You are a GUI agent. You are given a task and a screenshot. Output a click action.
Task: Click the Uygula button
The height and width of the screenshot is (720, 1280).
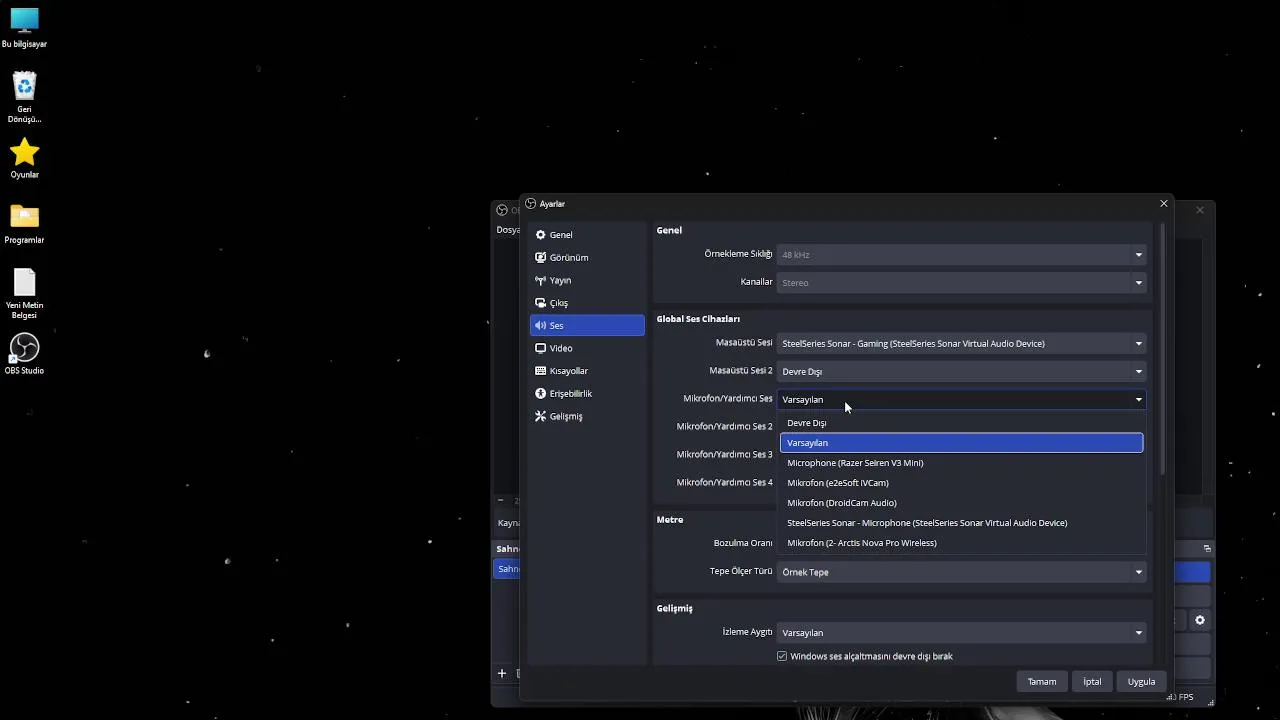[1141, 682]
